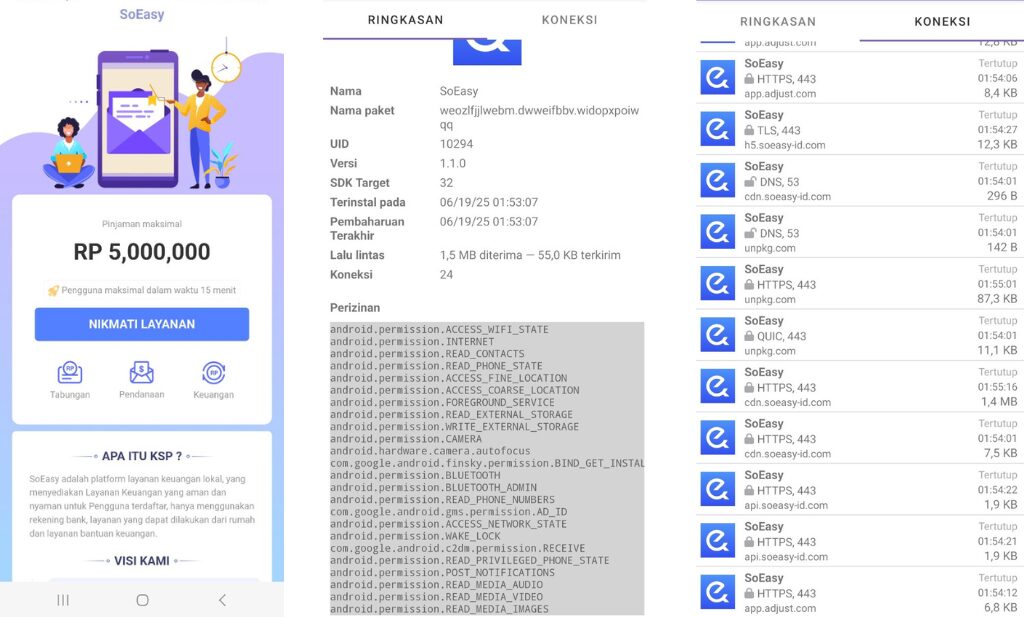1024x617 pixels.
Task: Click the Pinjaman maksimal label
Action: pos(142,224)
